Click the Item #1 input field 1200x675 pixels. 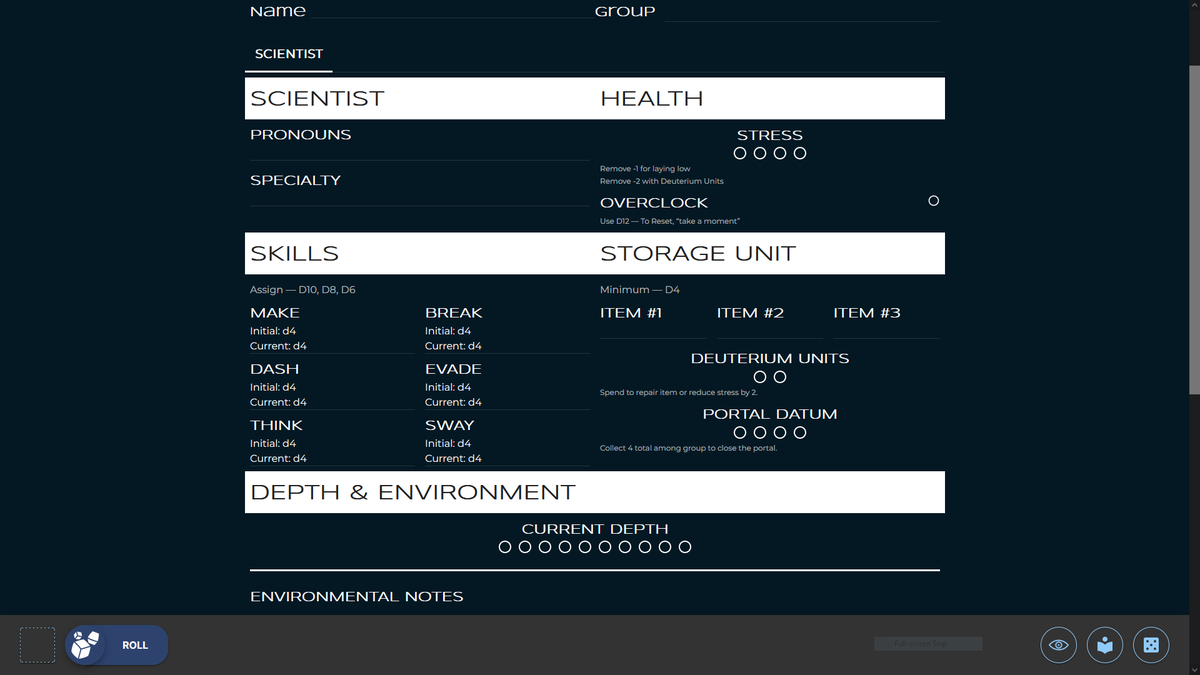coord(653,331)
